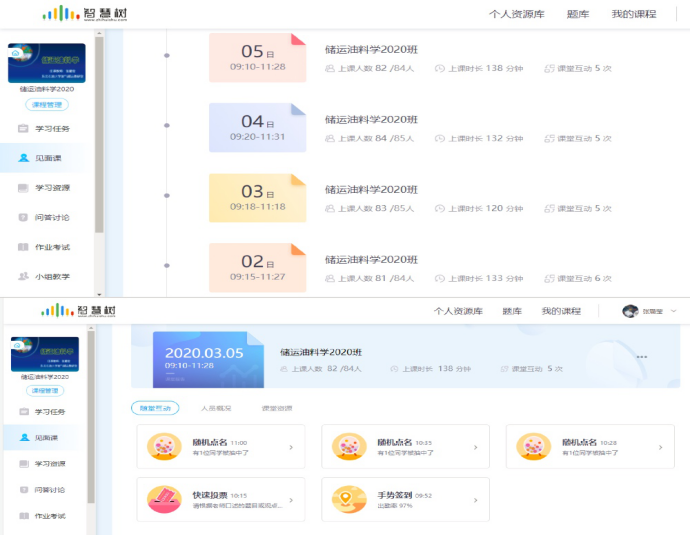This screenshot has height=536, width=690.
Task: Open the user account dropdown arrow
Action: 673,311
